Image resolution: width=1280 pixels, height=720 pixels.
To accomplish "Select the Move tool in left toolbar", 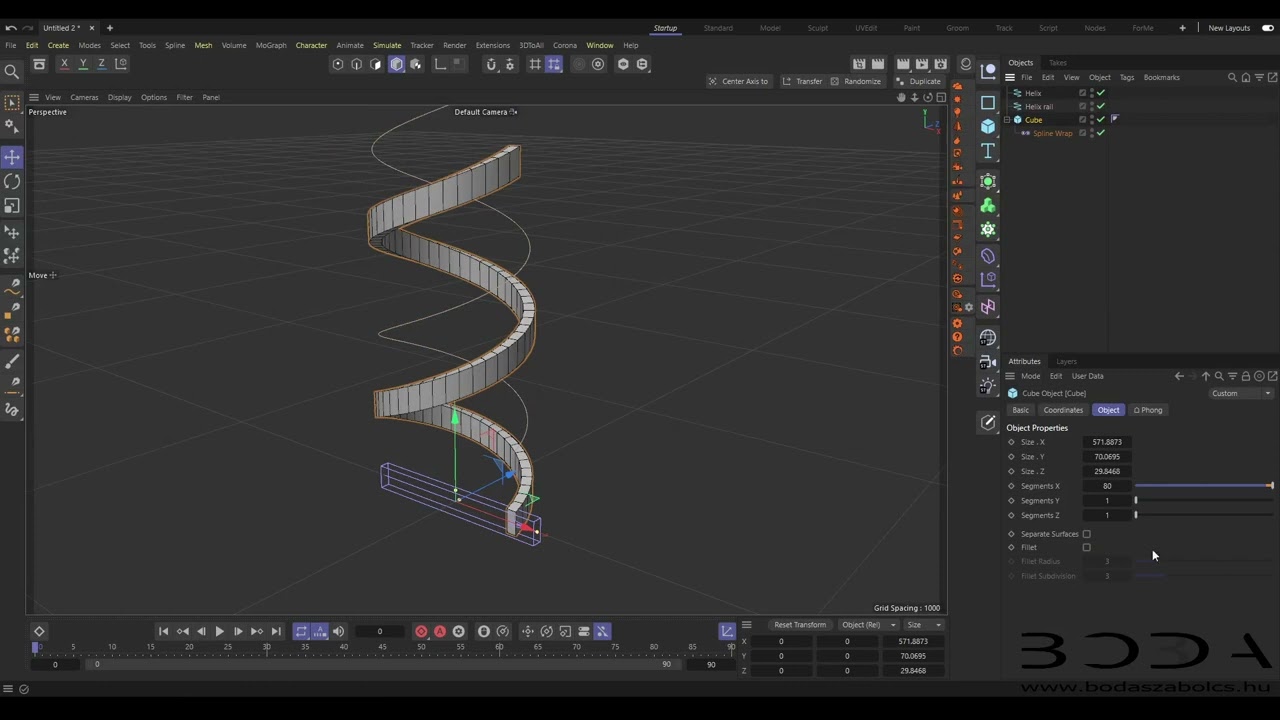I will [12, 157].
